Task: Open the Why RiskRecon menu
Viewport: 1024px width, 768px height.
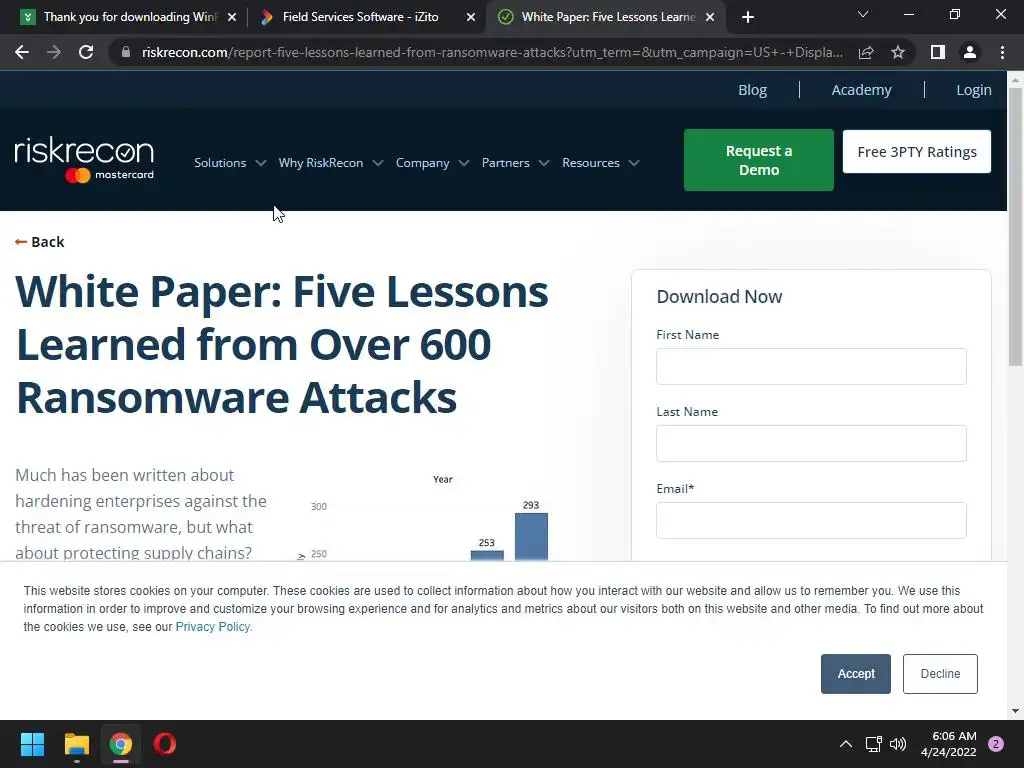Action: click(x=321, y=163)
